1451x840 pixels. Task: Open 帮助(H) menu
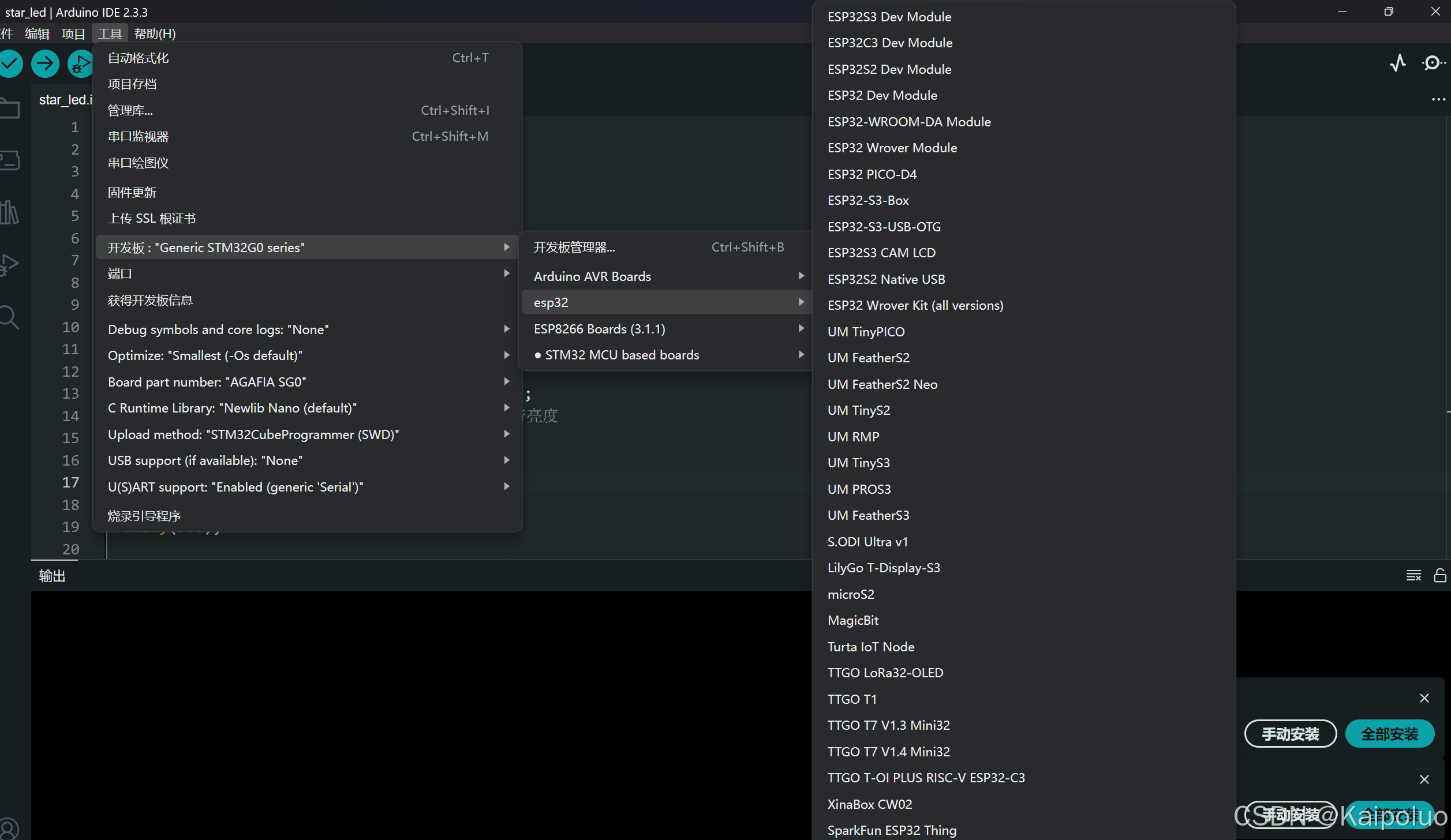pos(155,33)
